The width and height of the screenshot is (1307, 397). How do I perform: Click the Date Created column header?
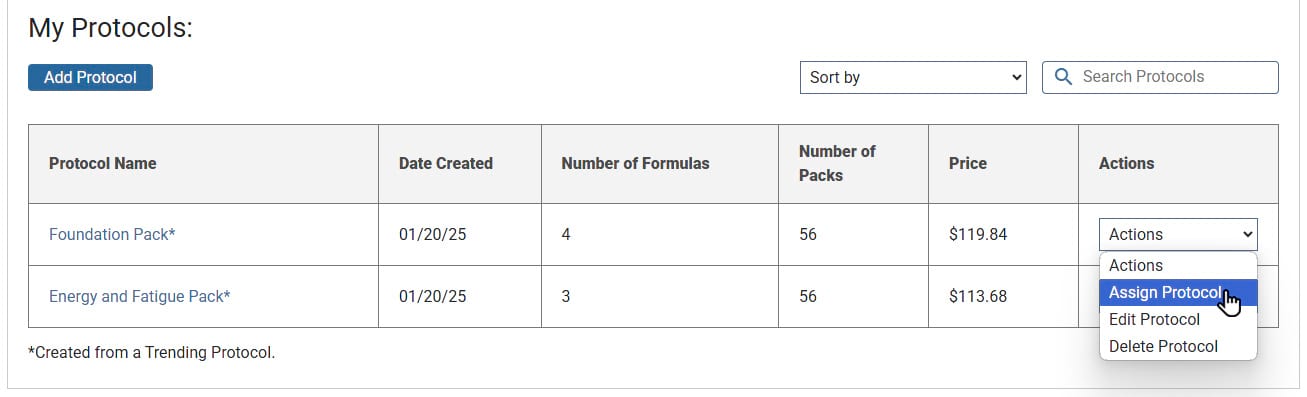[446, 163]
